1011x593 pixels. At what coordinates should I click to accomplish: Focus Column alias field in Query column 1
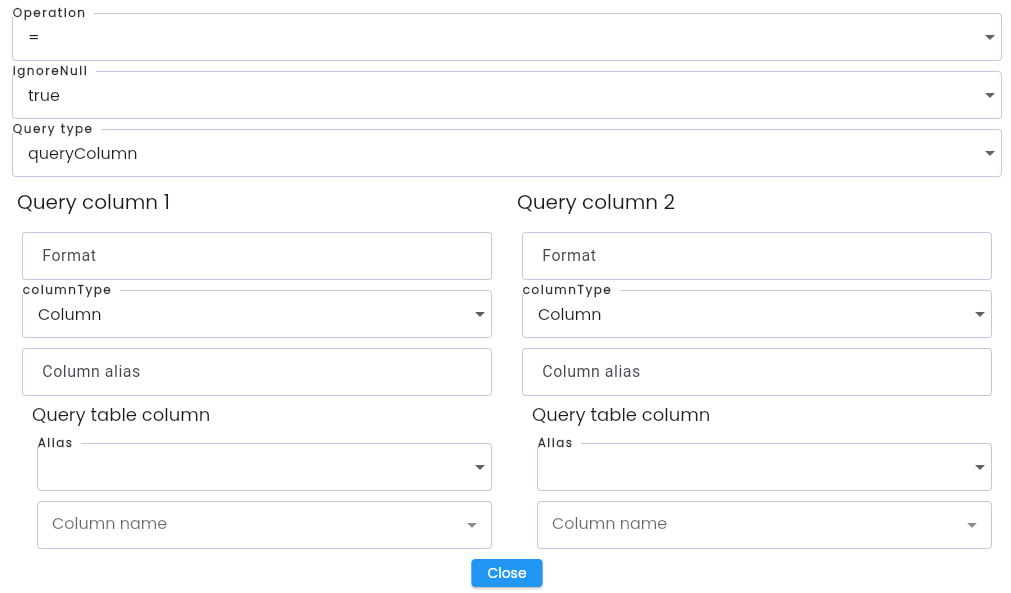pos(257,372)
